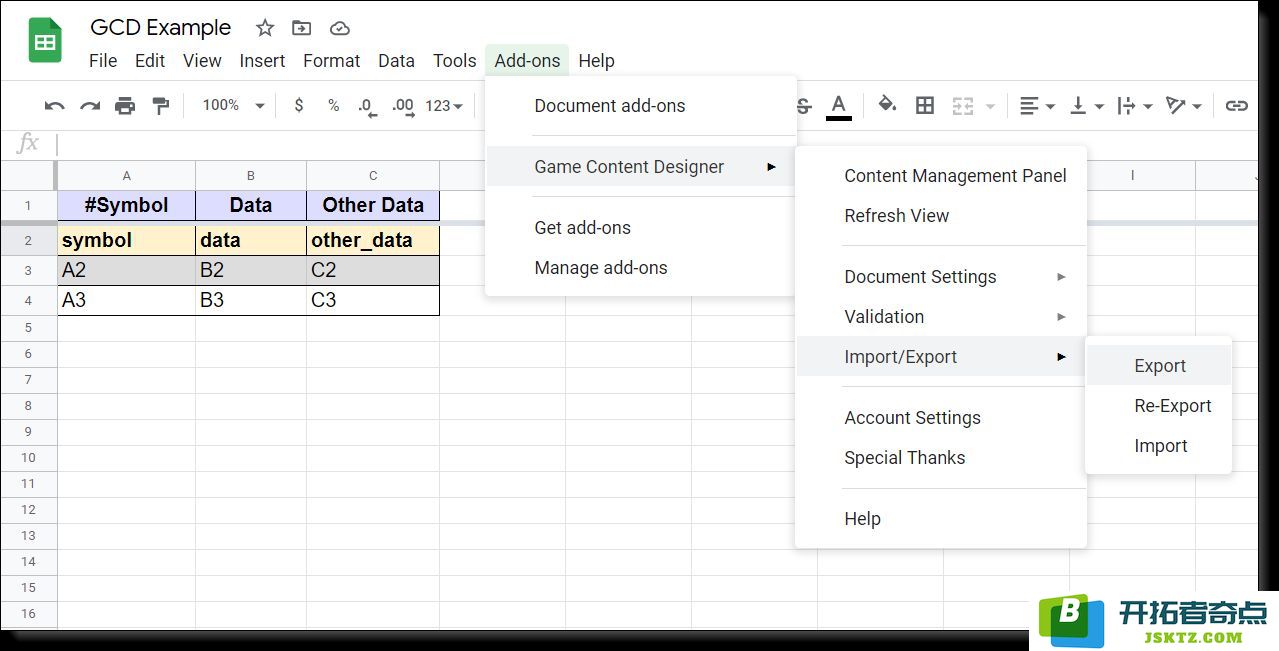Open the Insert menu
The image size is (1279, 651).
[x=263, y=60]
